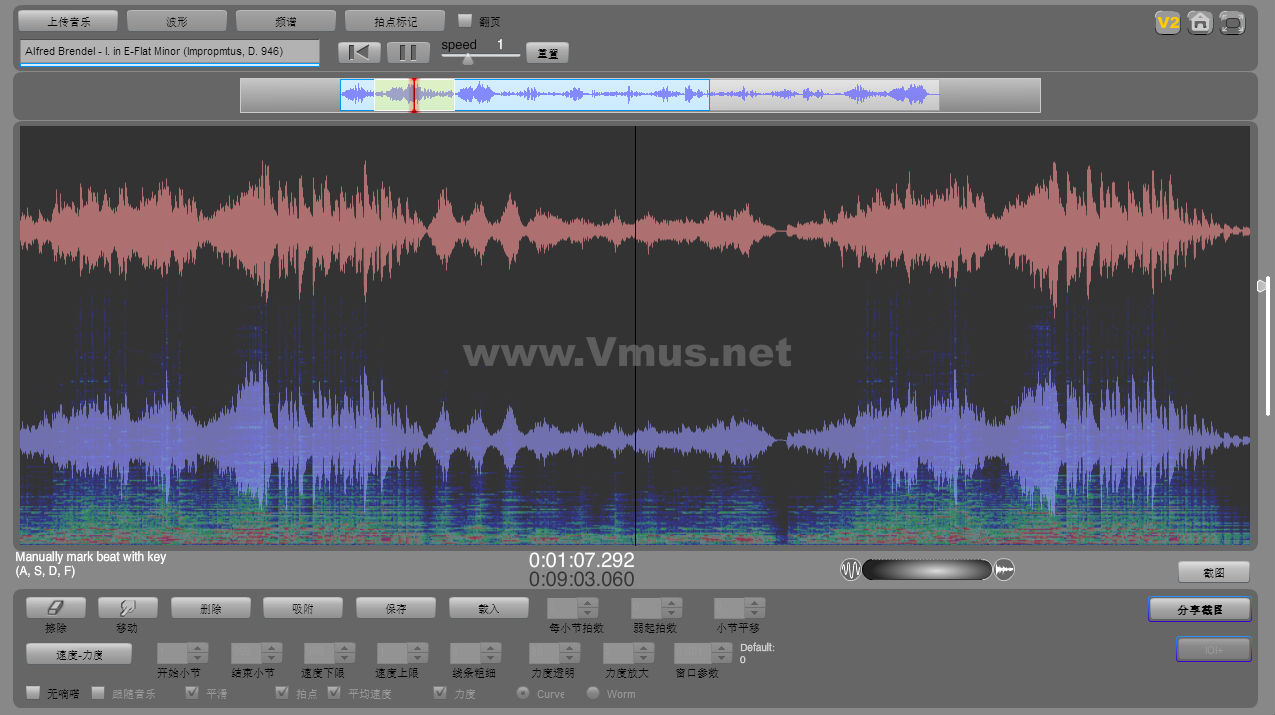The height and width of the screenshot is (715, 1275).
Task: Click the 保存 save button
Action: [x=396, y=608]
